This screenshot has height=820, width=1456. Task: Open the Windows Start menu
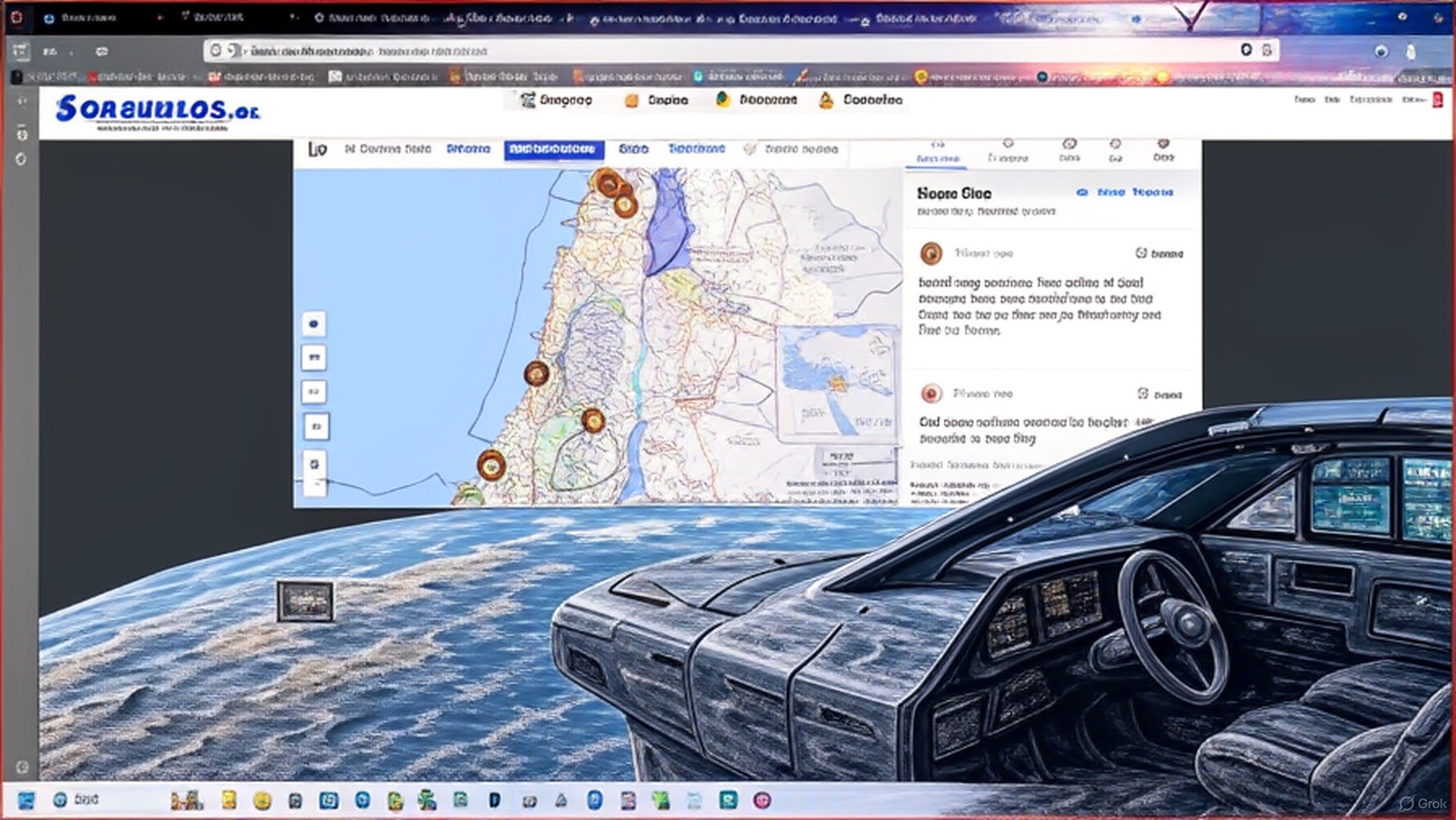[28, 800]
